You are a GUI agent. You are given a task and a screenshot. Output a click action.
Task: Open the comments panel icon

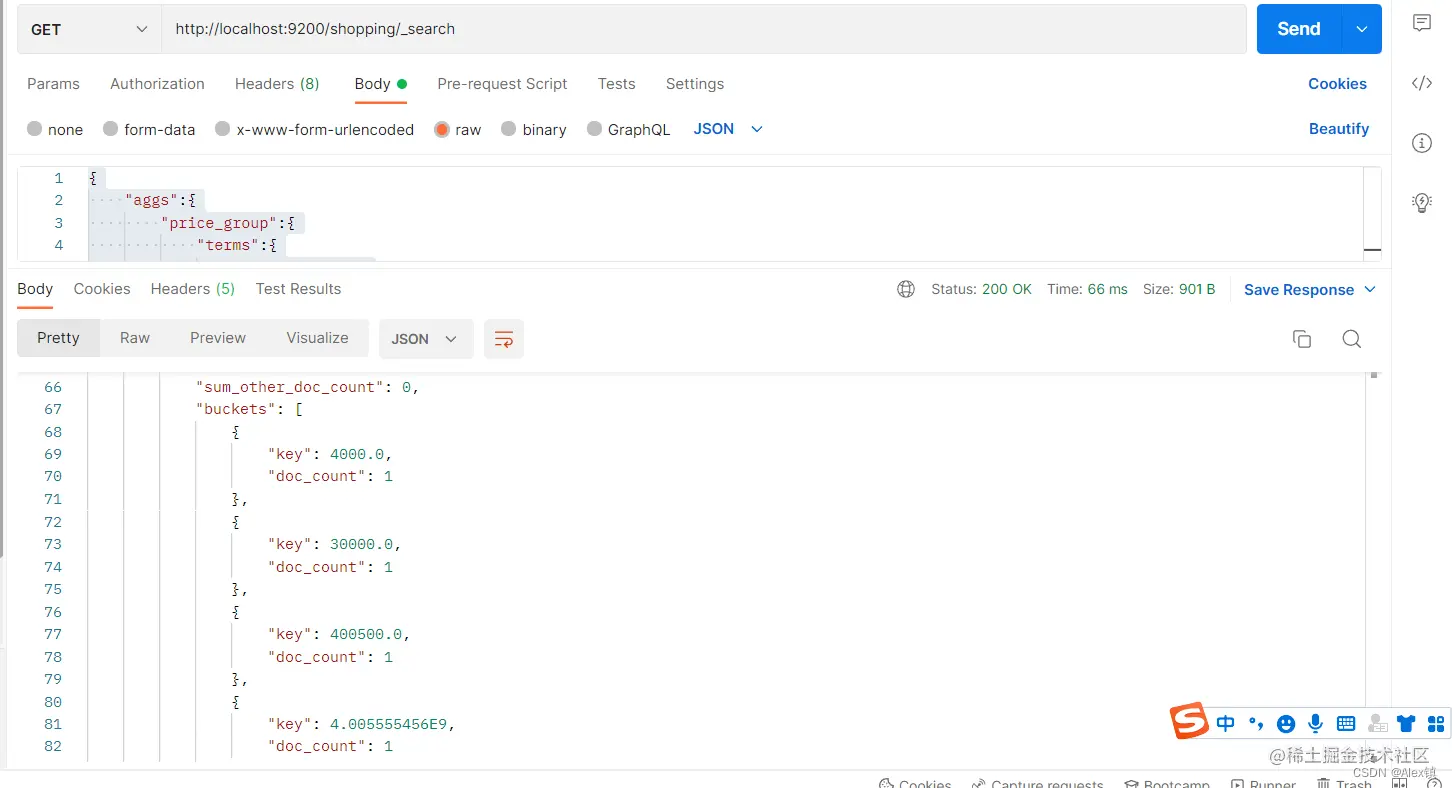pos(1422,23)
